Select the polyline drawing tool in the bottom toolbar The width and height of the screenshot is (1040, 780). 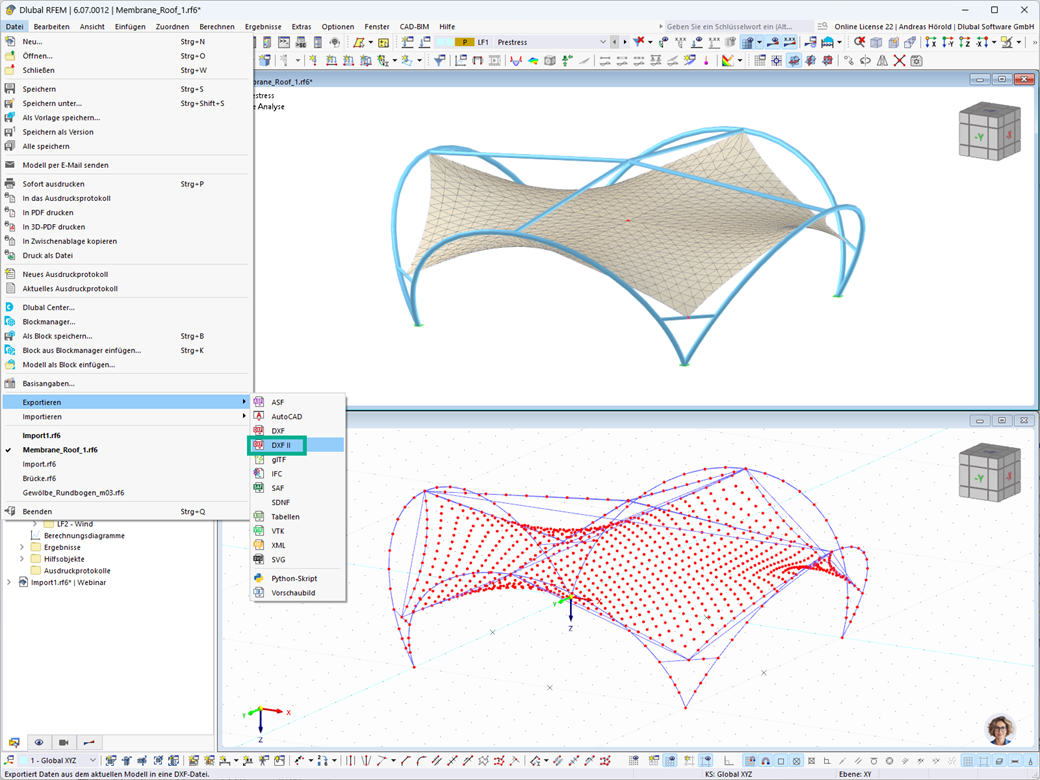click(382, 760)
